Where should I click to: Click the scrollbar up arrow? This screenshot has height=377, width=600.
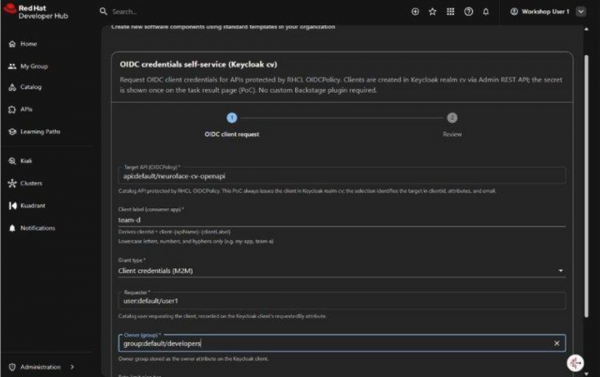(586, 29)
